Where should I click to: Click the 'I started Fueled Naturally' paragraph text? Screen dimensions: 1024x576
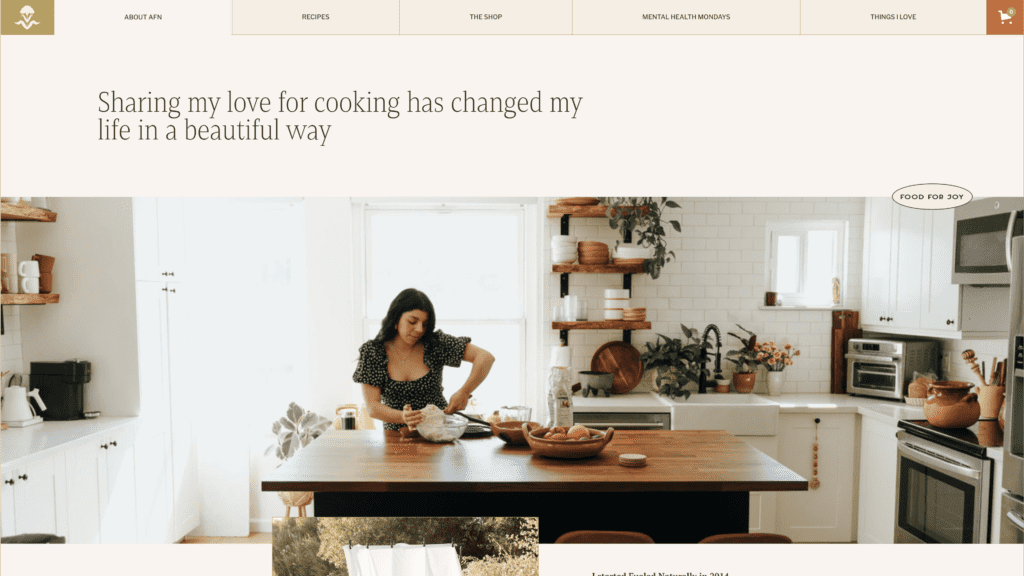[660, 573]
